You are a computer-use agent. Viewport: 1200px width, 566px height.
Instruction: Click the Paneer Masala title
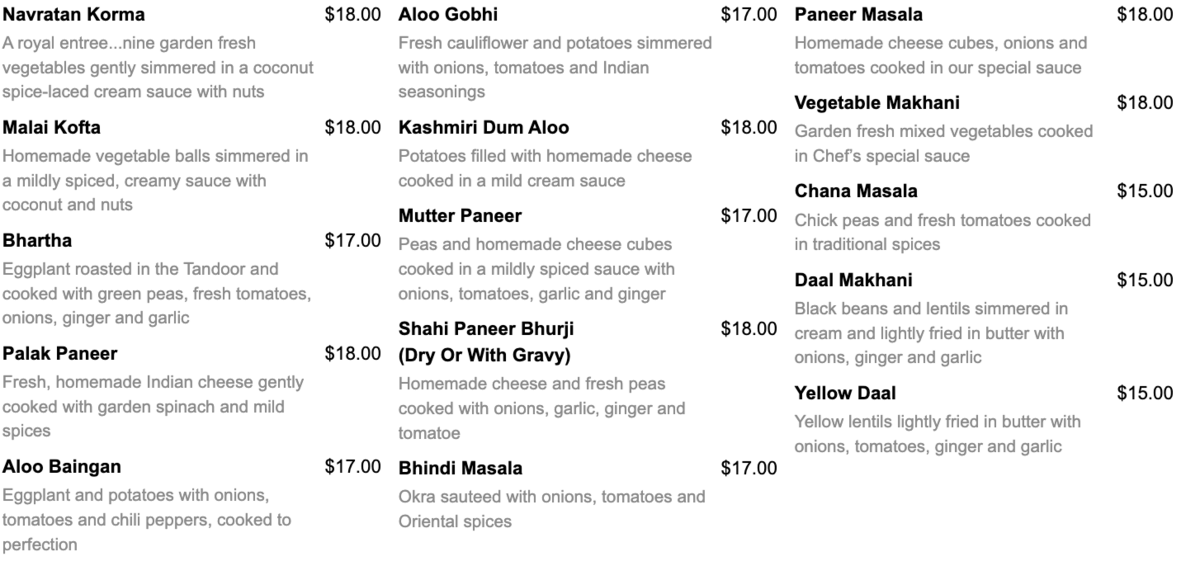[859, 15]
